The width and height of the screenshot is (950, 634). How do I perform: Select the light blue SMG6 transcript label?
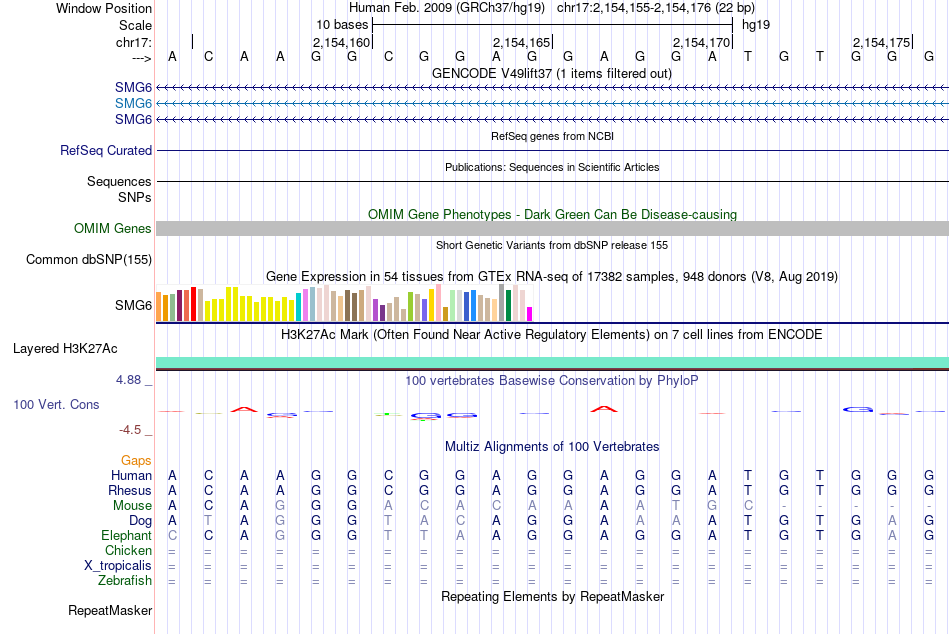pos(133,104)
